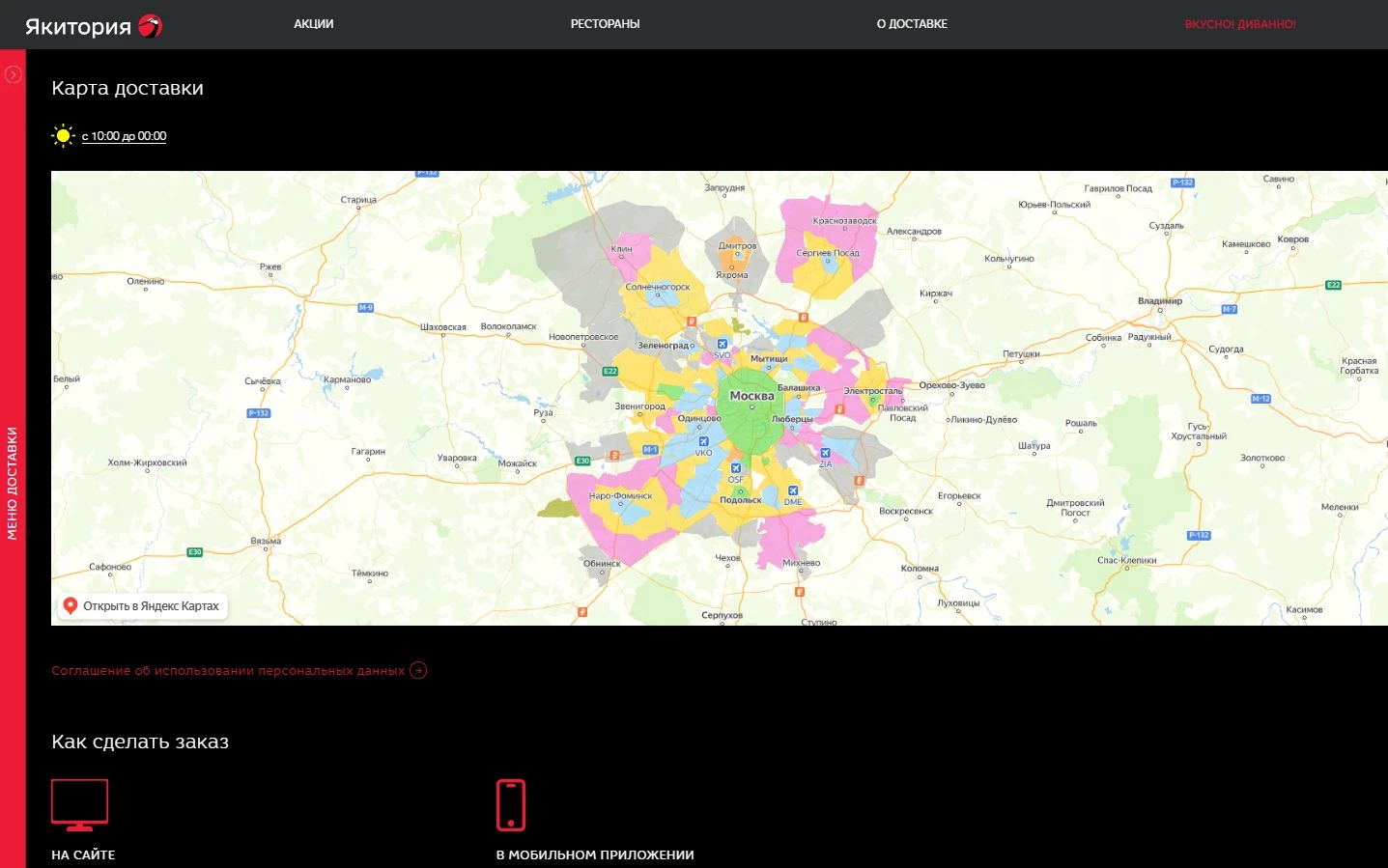Click the Мытищи label on map

click(x=769, y=359)
